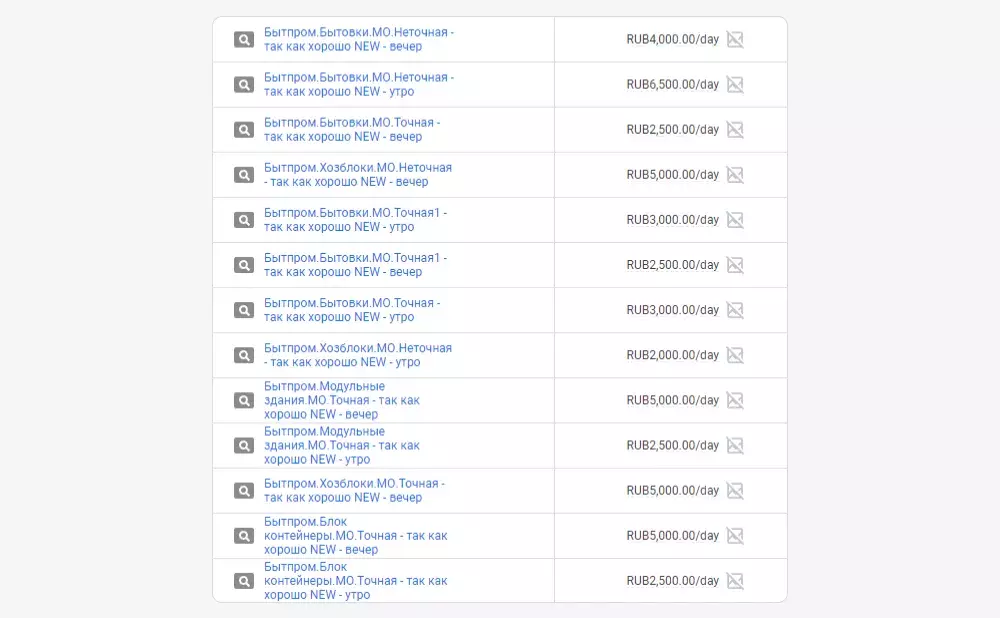Click chart icon next to RUB2,000.00/day budget

click(x=735, y=355)
